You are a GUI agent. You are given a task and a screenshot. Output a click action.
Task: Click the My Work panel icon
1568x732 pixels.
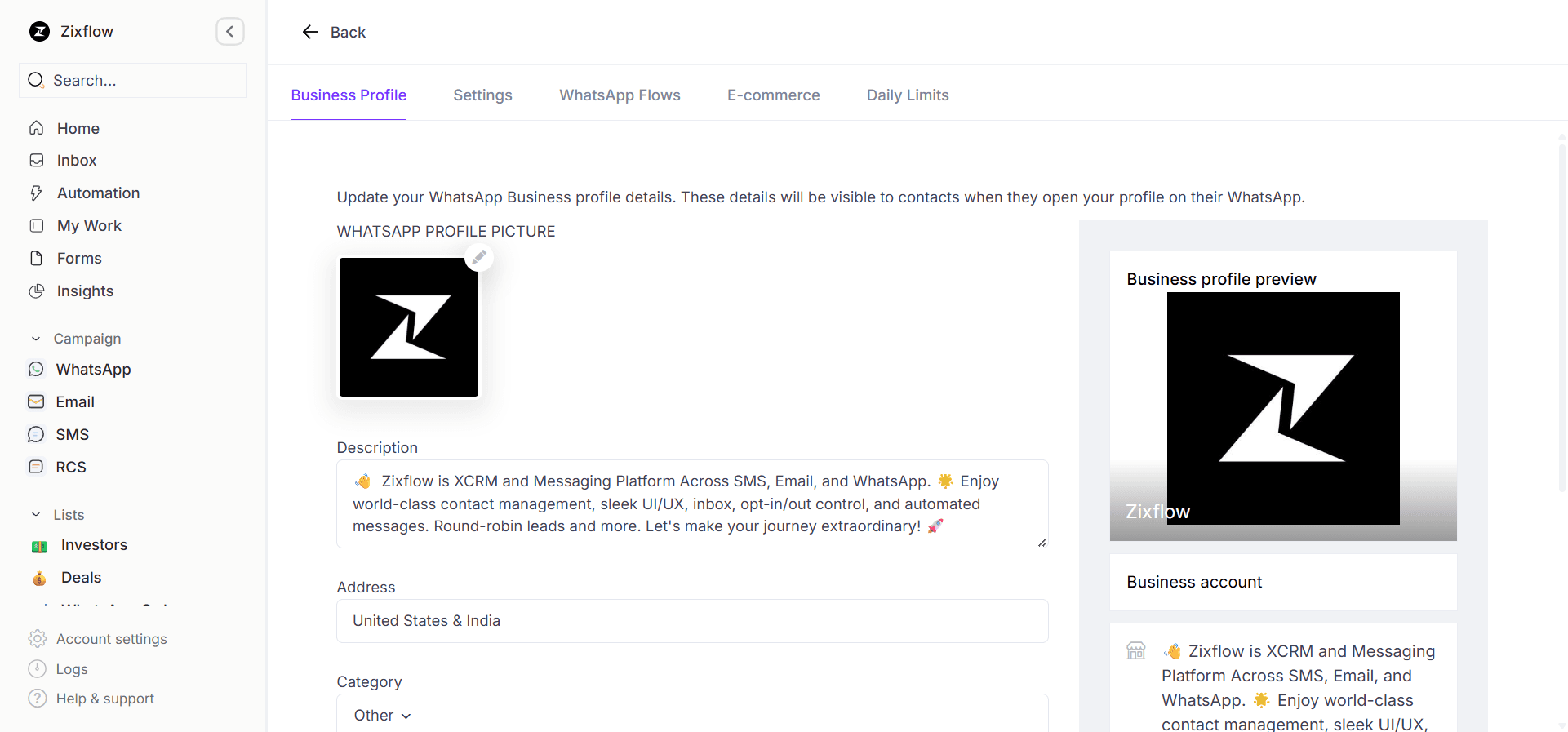36,226
